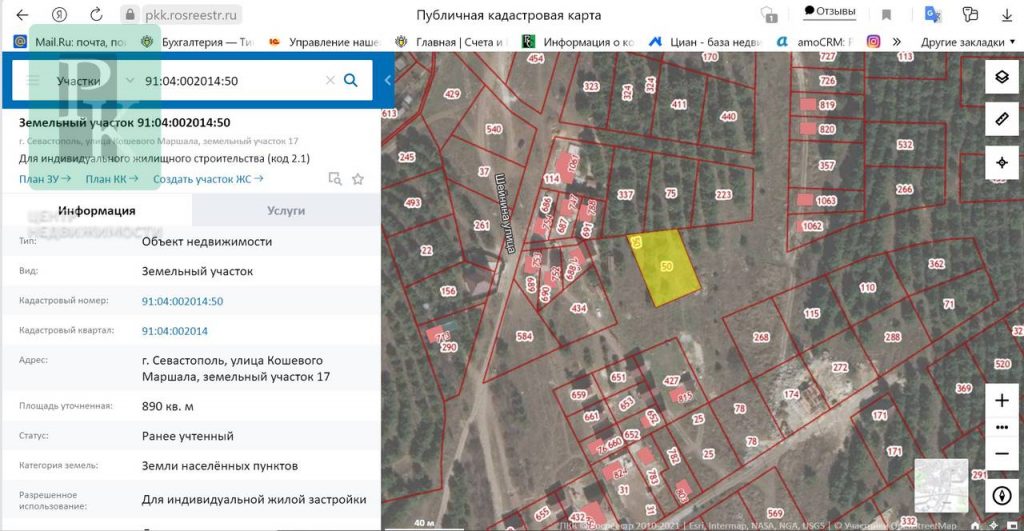
Task: Click the cadastral number search field
Action: tap(231, 80)
